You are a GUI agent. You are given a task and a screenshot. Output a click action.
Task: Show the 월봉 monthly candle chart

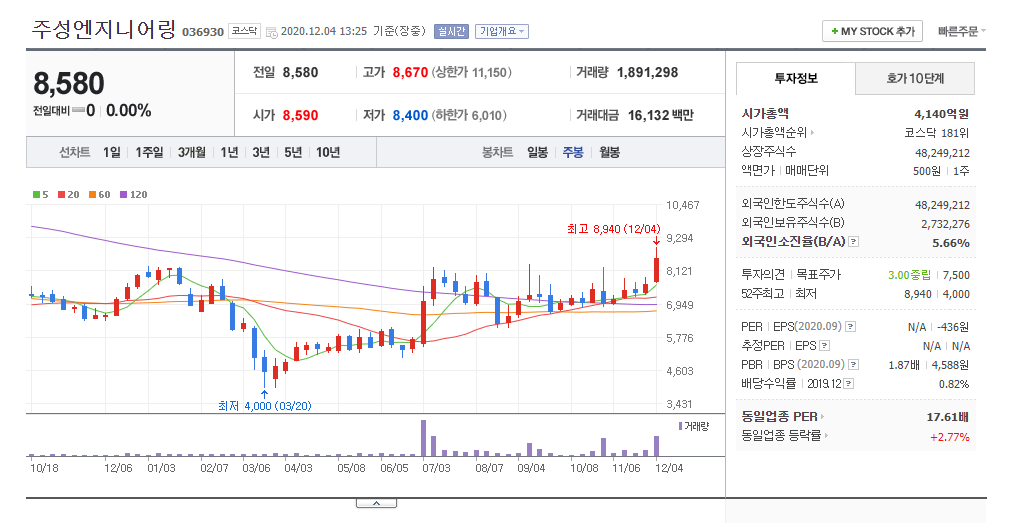point(609,152)
